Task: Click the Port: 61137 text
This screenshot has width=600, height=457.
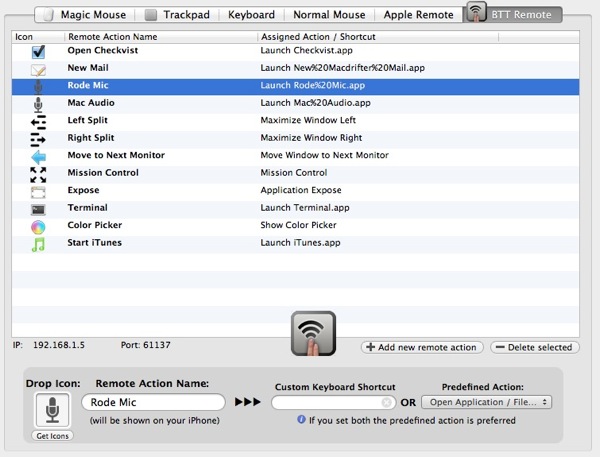Action: point(145,345)
